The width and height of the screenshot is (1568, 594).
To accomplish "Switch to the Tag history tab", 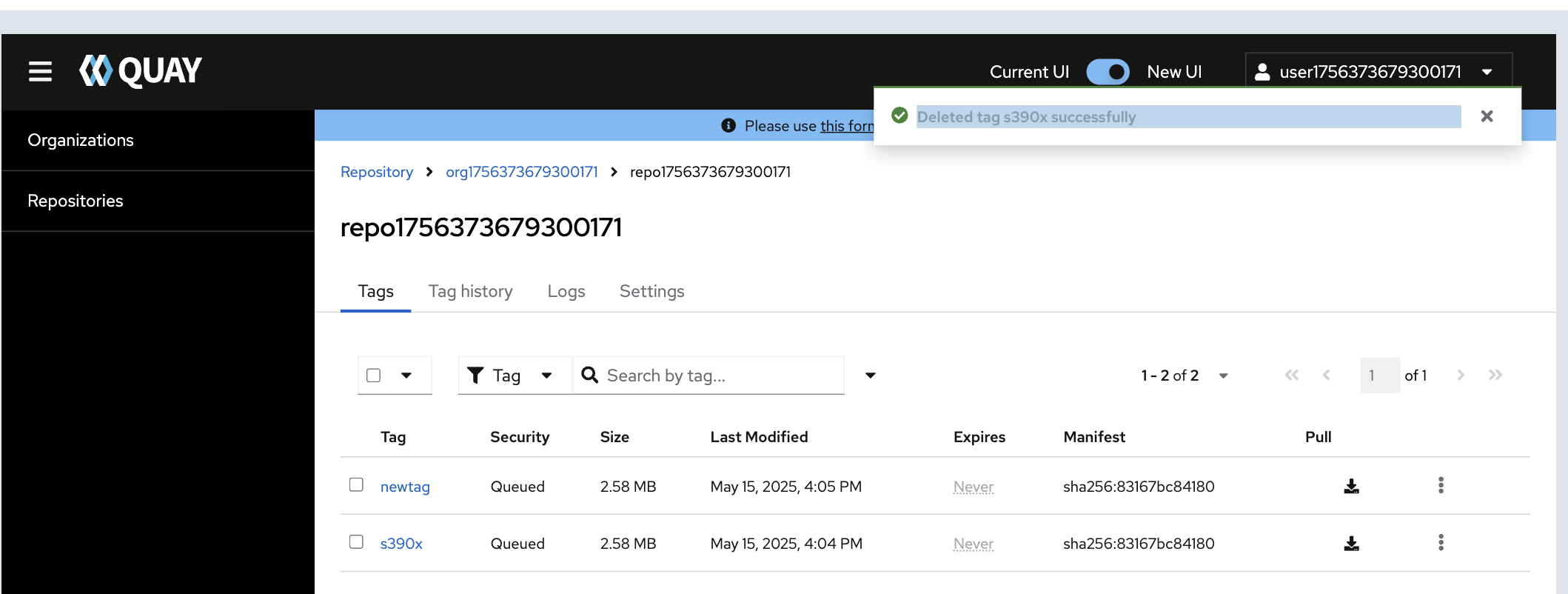I will [x=470, y=292].
